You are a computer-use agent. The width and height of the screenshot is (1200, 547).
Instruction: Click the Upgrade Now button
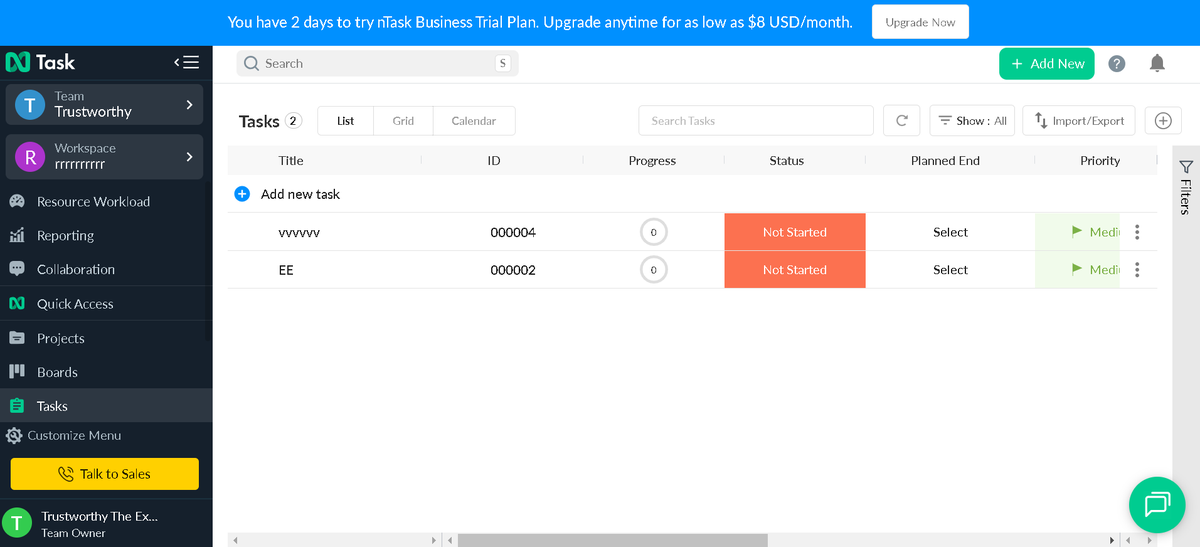[920, 22]
